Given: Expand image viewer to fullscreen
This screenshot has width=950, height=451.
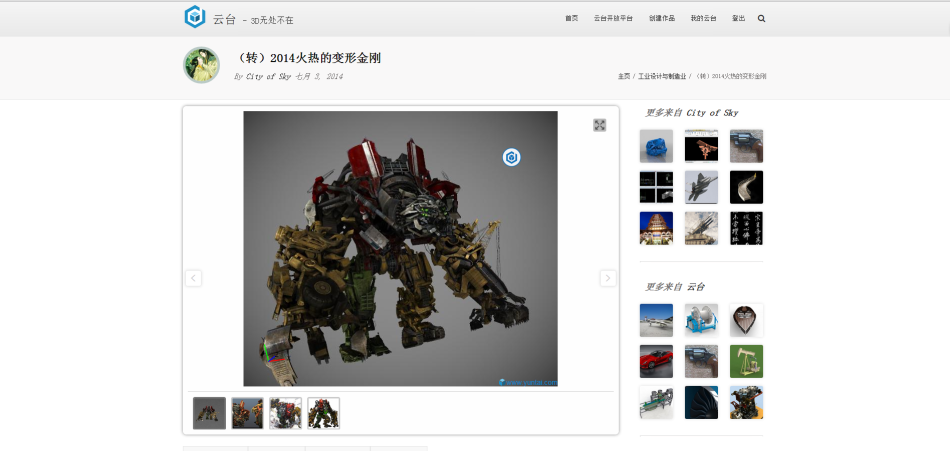Looking at the screenshot, I should (x=600, y=125).
